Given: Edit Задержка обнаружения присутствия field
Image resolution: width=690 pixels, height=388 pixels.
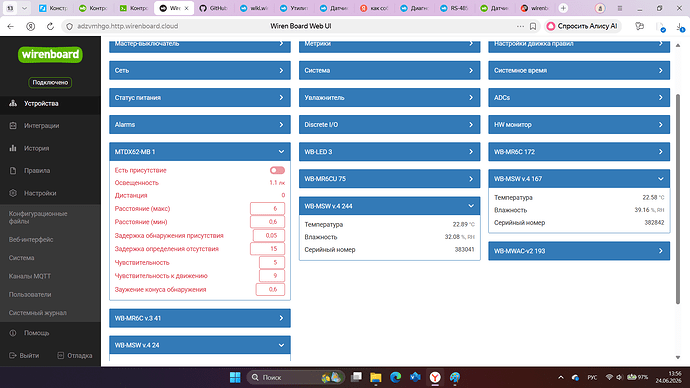Looking at the screenshot, I should tap(269, 235).
